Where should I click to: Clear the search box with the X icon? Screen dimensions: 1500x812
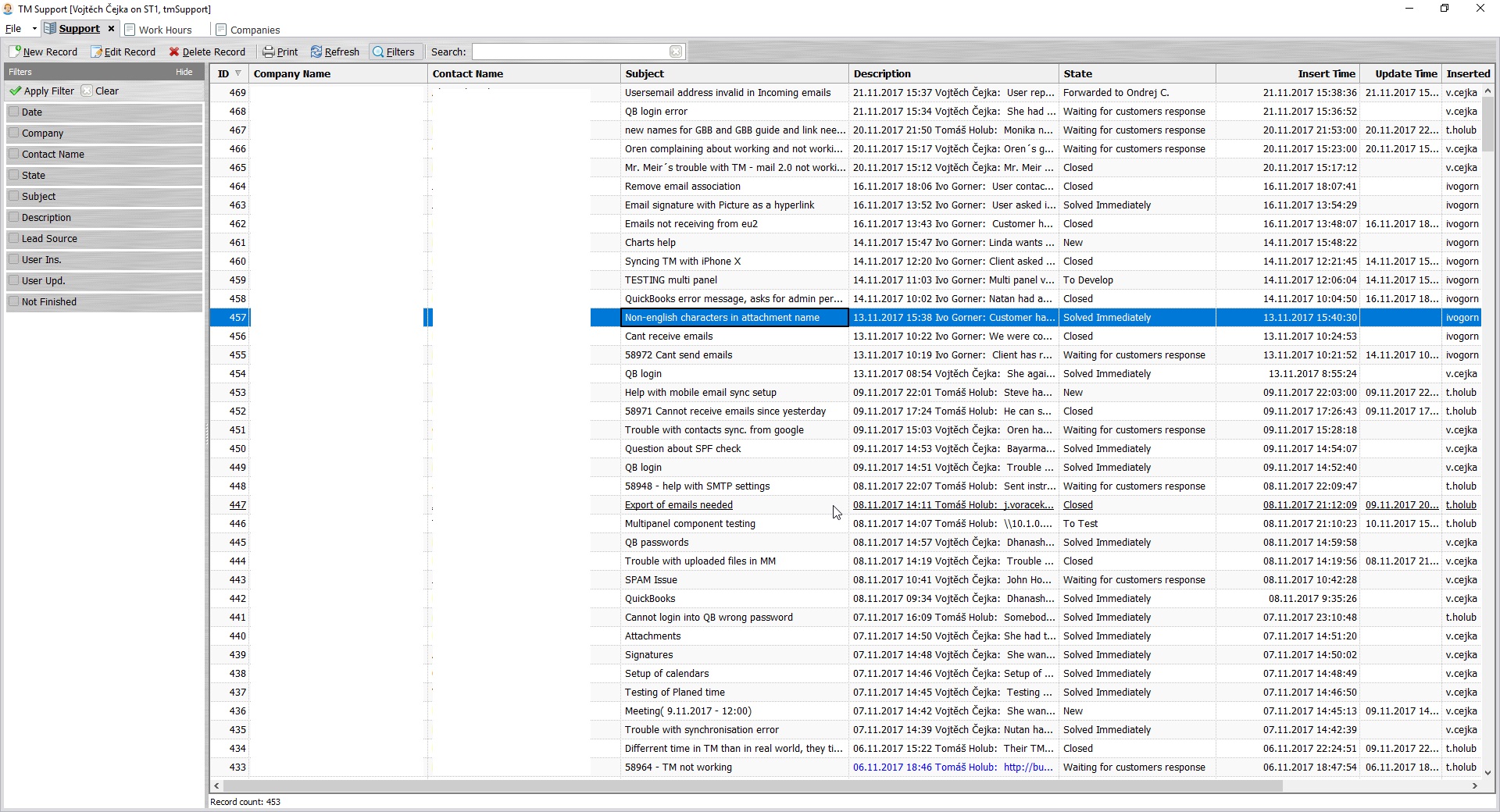pos(676,52)
